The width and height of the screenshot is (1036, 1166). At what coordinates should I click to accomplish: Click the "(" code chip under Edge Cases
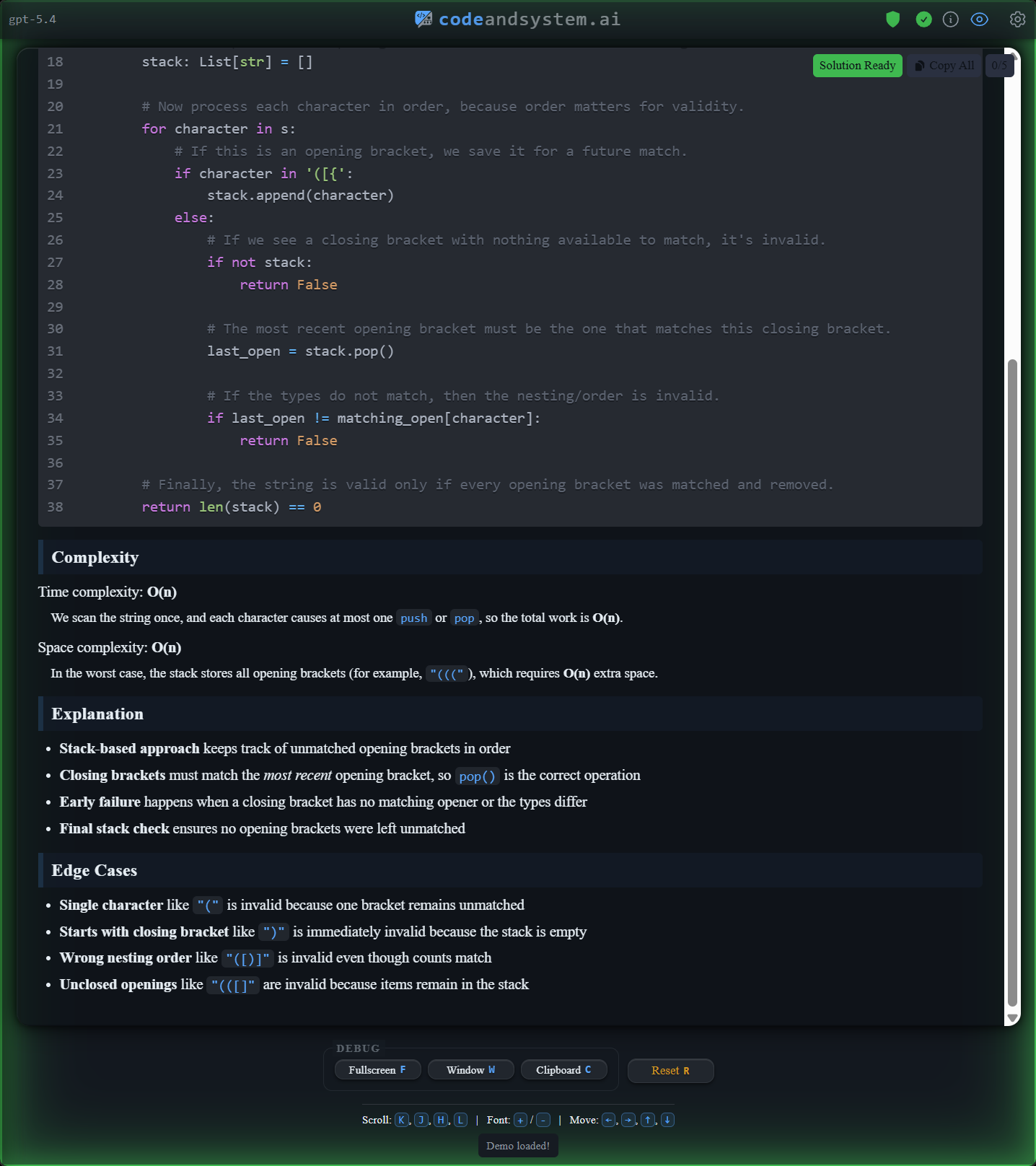[x=208, y=906]
